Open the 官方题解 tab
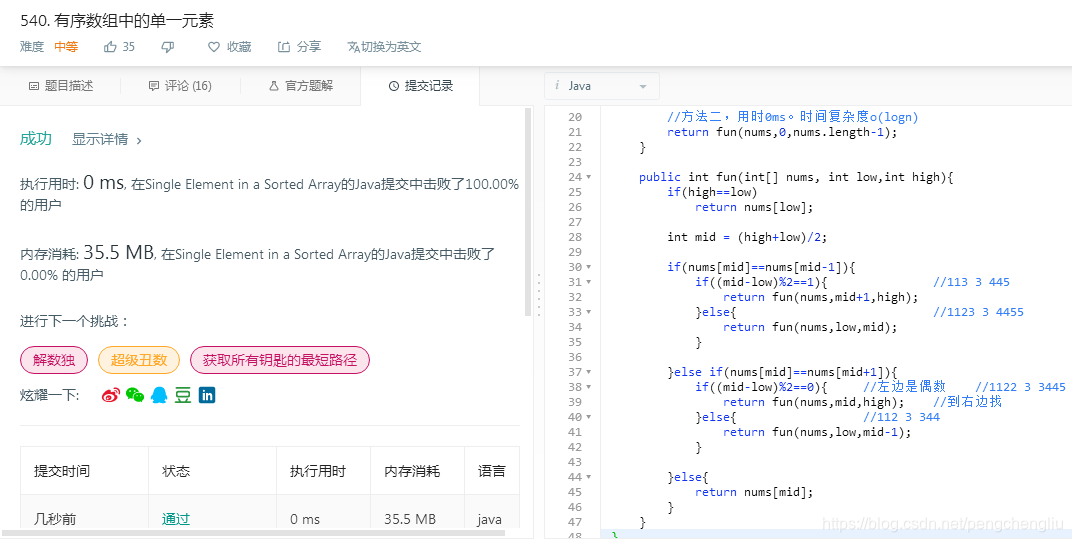1072x542 pixels. 301,85
